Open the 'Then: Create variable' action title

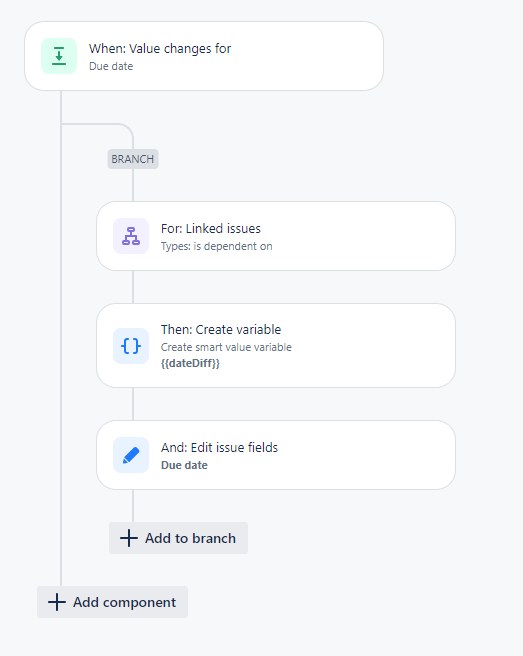pos(221,330)
